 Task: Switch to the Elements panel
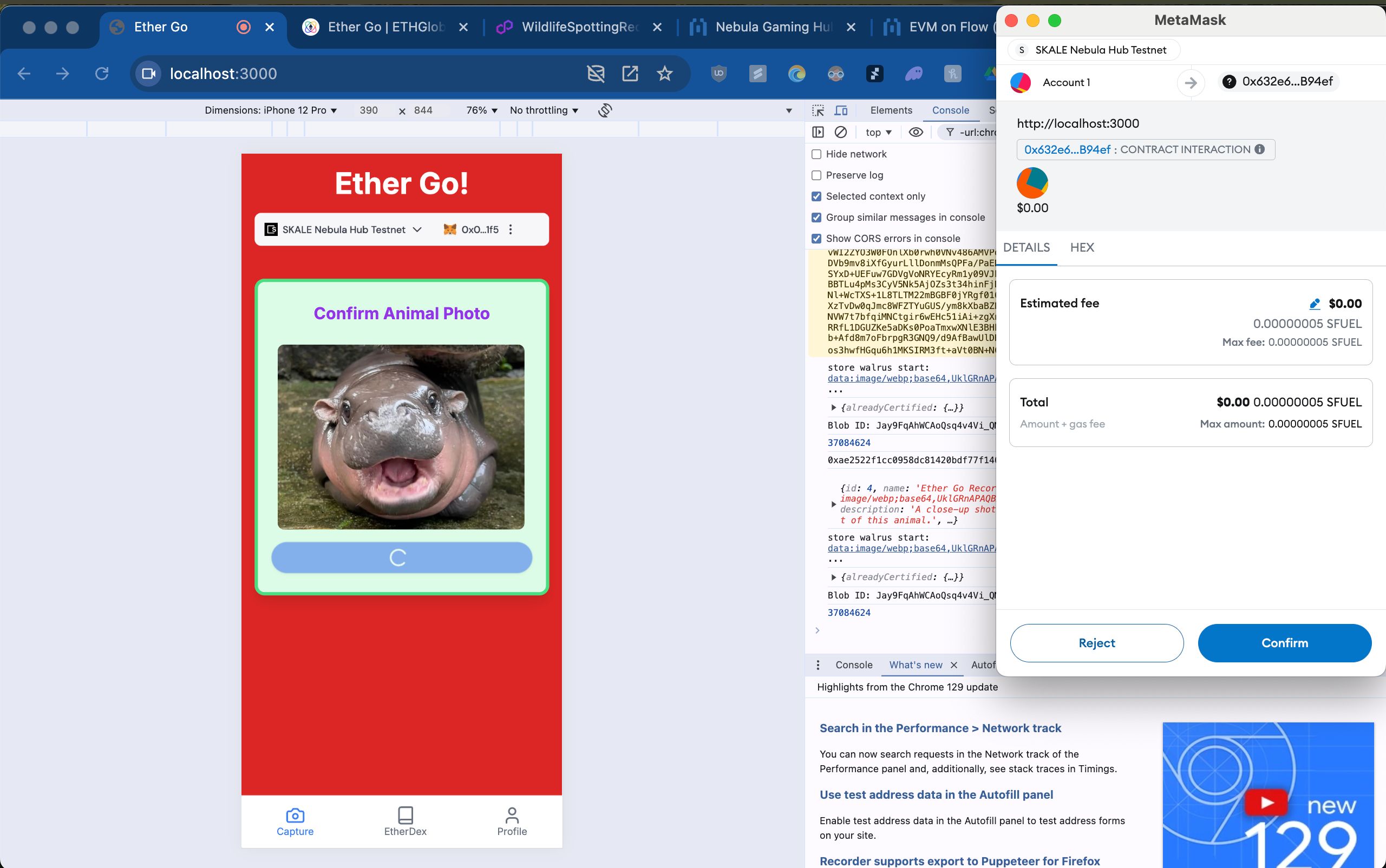pos(891,110)
